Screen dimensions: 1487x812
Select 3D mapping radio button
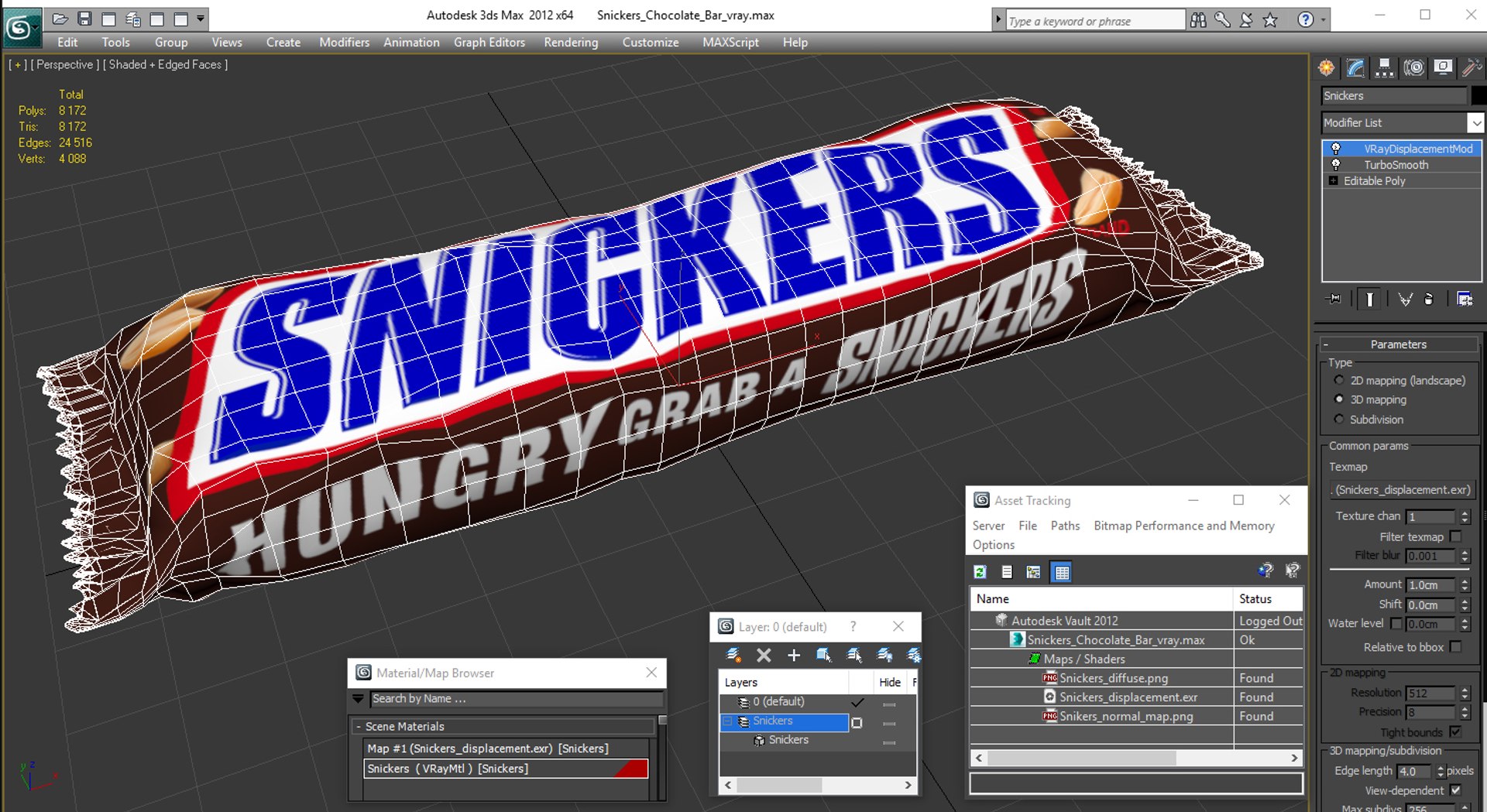(1339, 399)
